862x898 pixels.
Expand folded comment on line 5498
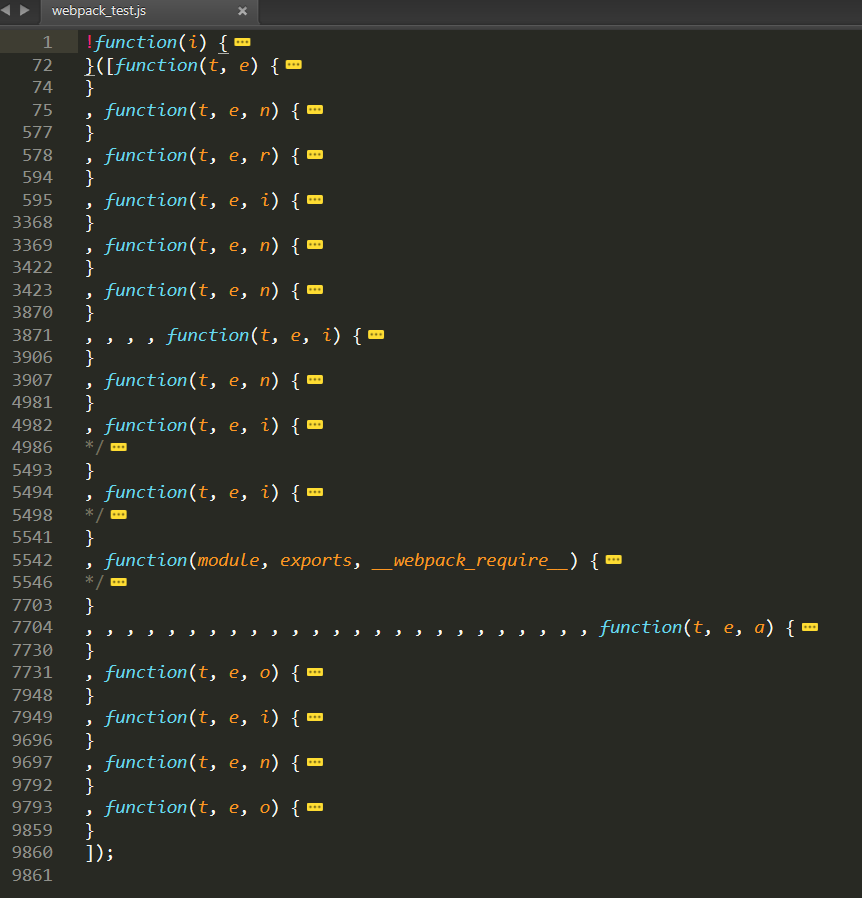pos(119,514)
